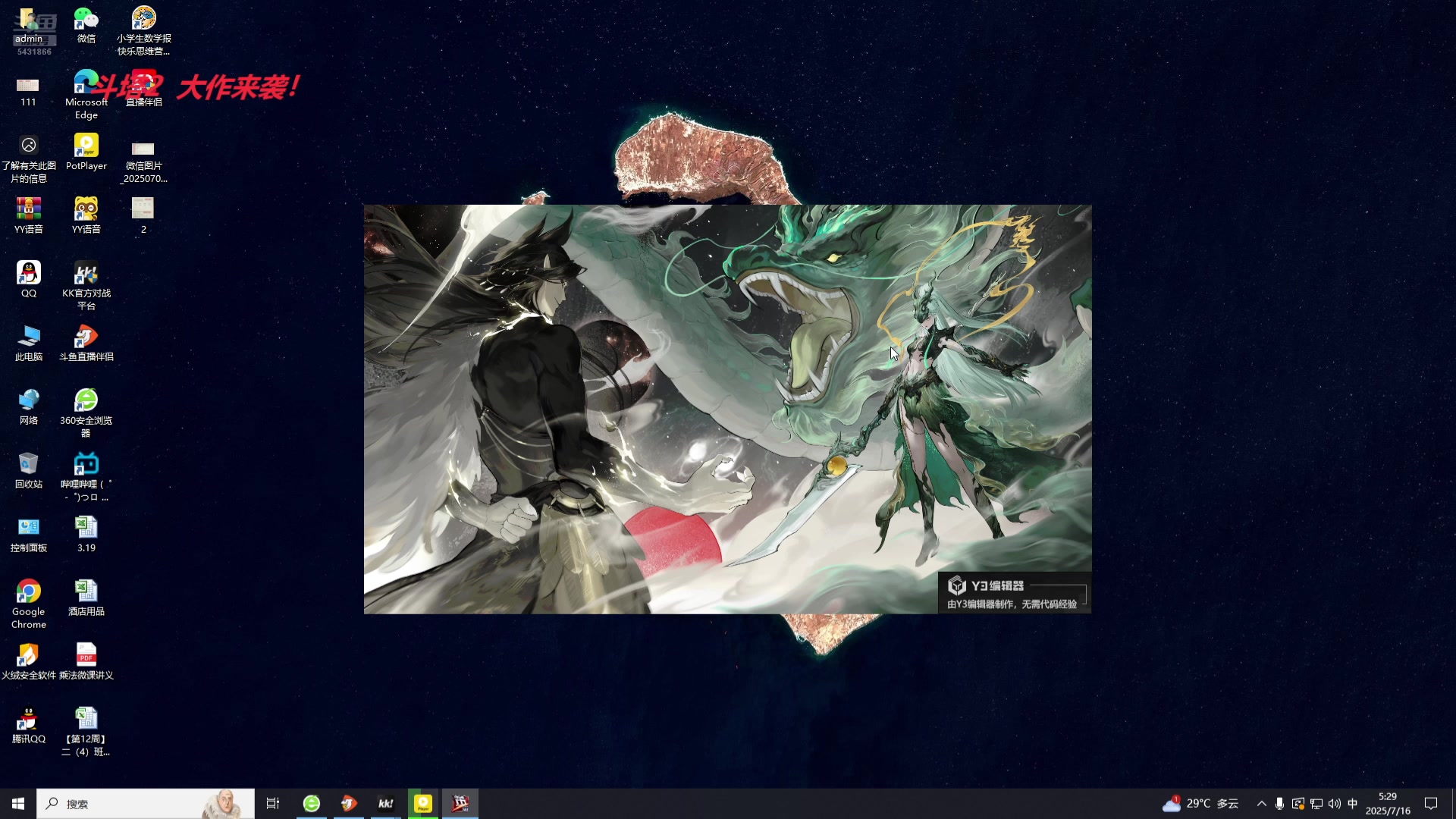Open the admin folder desktop icon

coord(29,26)
